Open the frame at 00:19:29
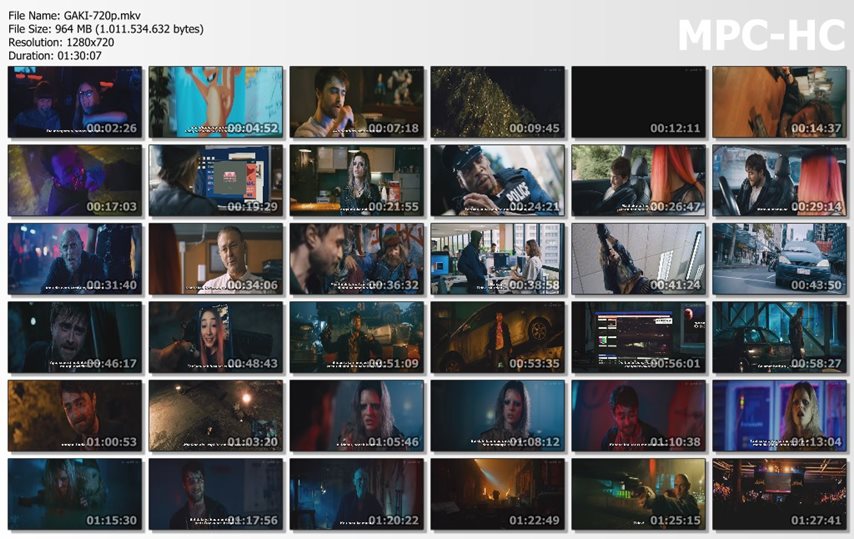This screenshot has height=539, width=854. coord(216,180)
